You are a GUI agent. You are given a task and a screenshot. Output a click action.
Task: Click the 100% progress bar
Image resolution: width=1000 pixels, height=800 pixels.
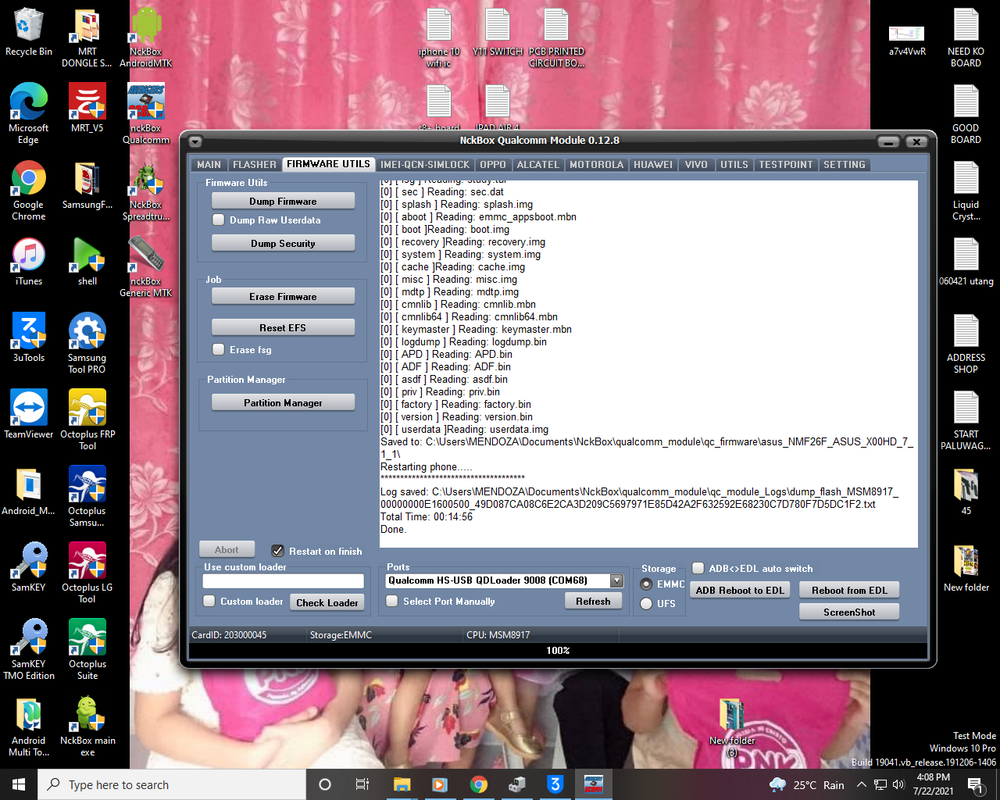click(558, 650)
